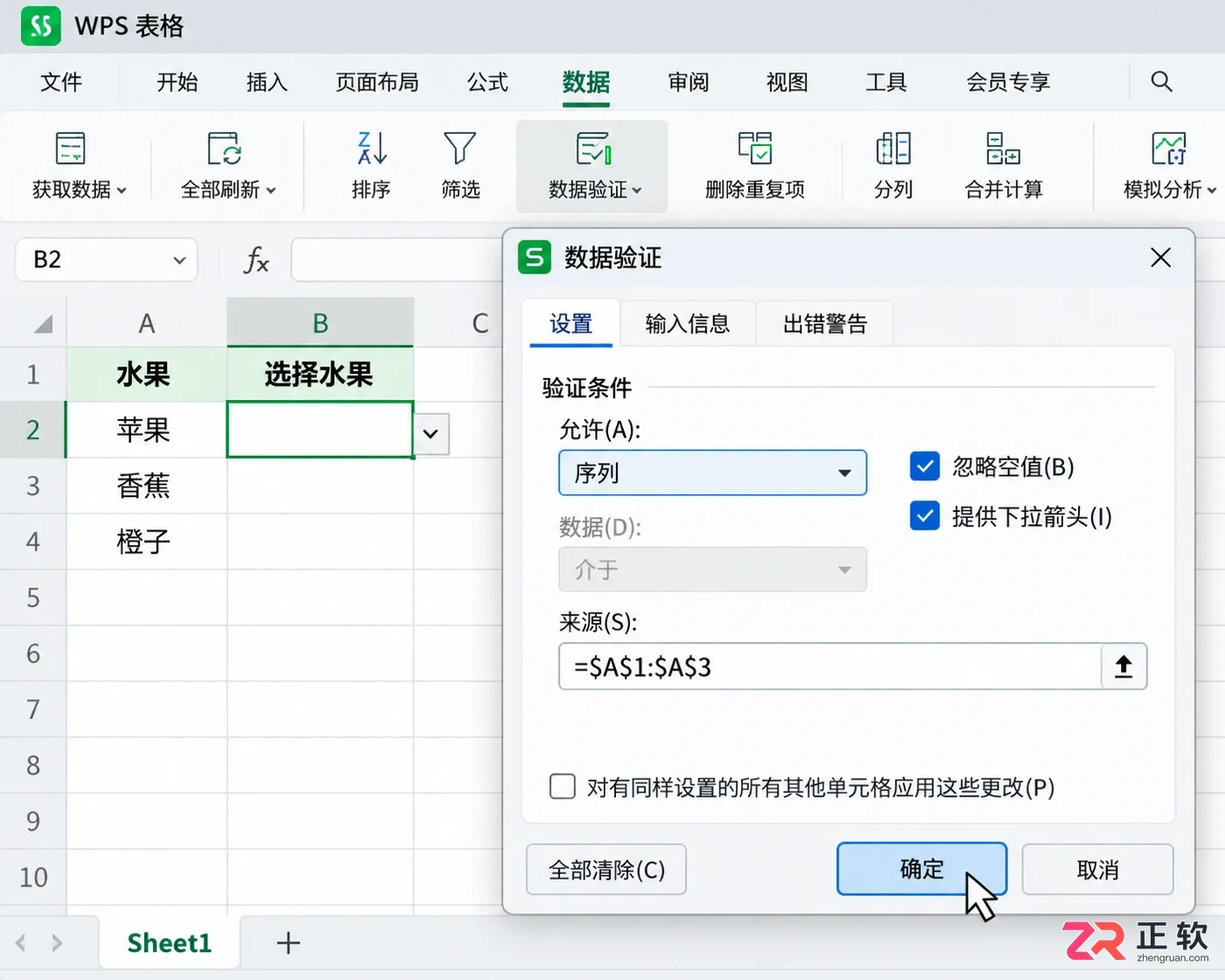The width and height of the screenshot is (1225, 980).
Task: Toggle the 提供下拉箭头(I) checkbox
Action: pos(924,516)
